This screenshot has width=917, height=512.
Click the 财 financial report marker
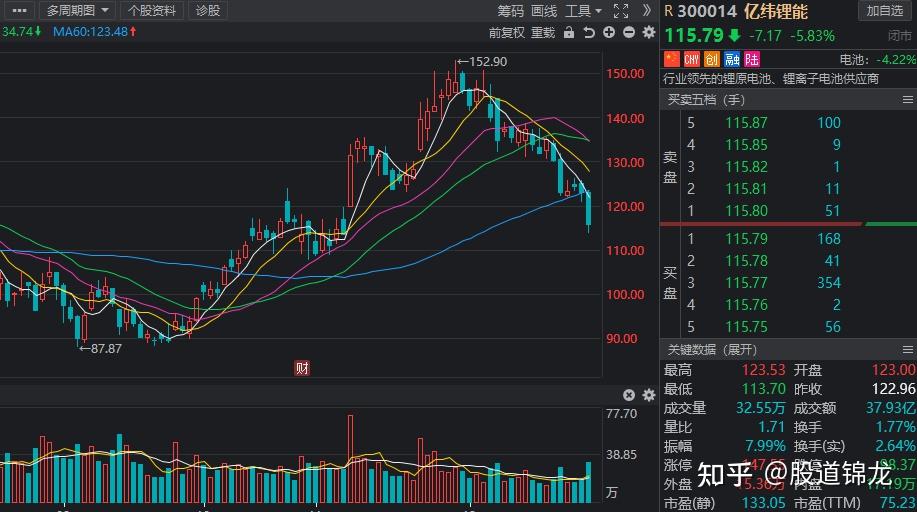click(302, 368)
